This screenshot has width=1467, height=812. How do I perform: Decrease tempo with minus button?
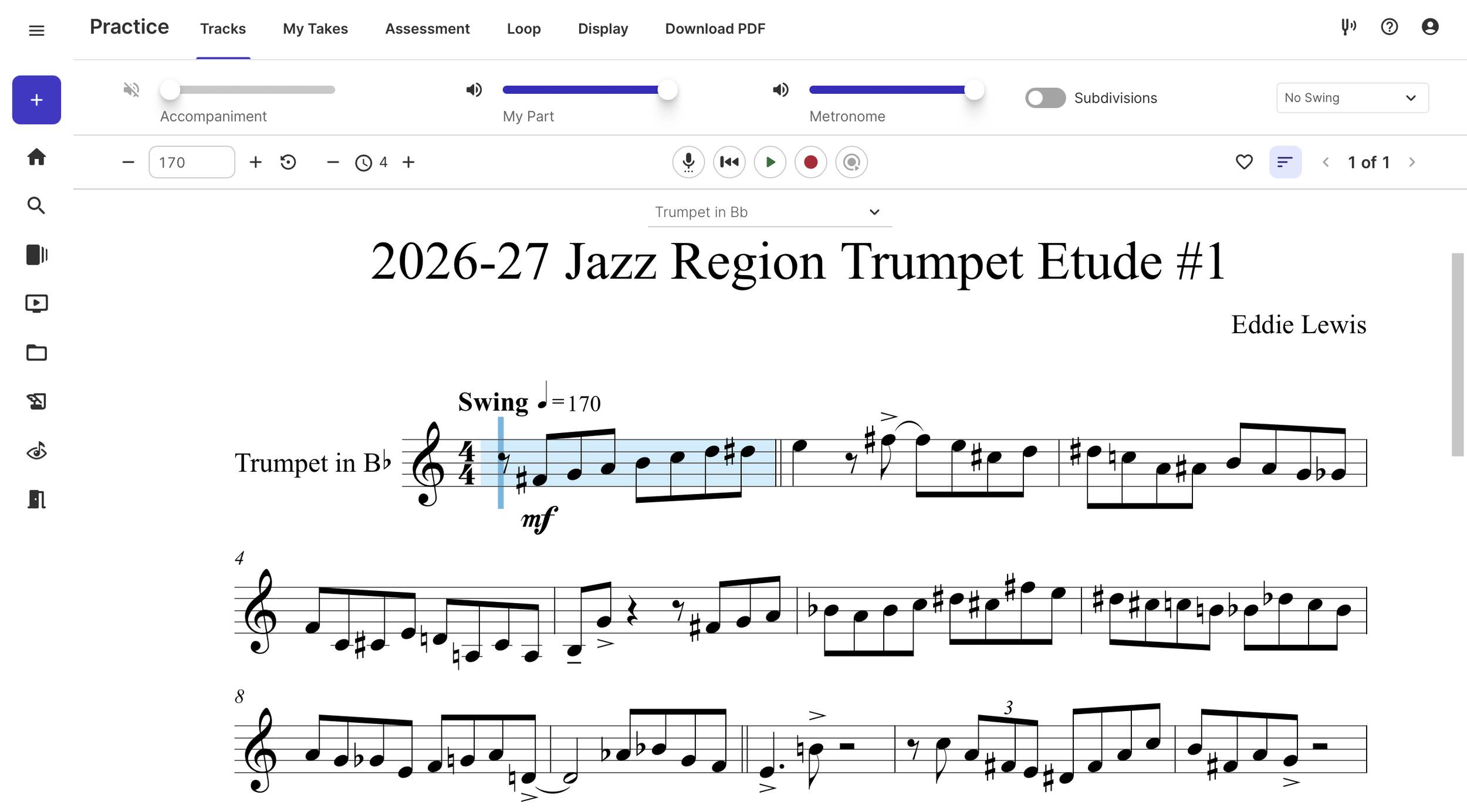click(x=128, y=162)
